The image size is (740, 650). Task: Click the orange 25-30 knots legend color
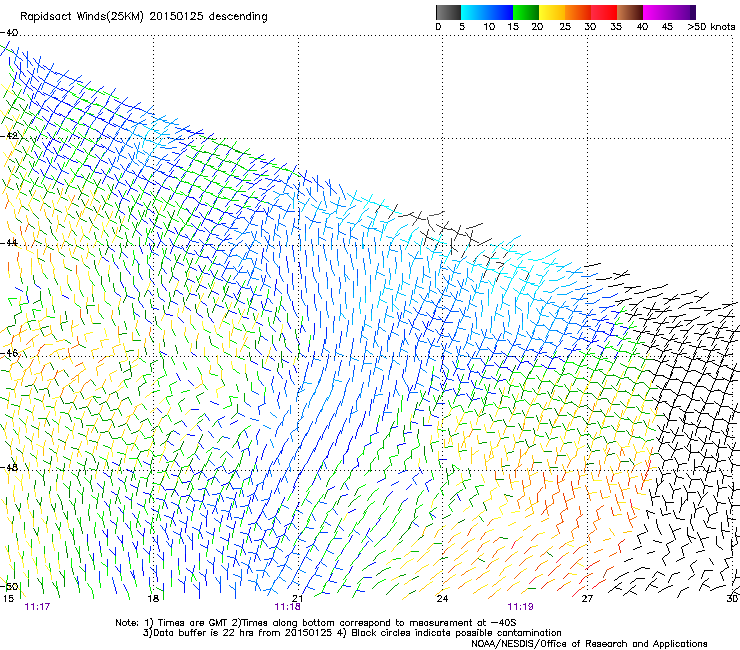578,12
